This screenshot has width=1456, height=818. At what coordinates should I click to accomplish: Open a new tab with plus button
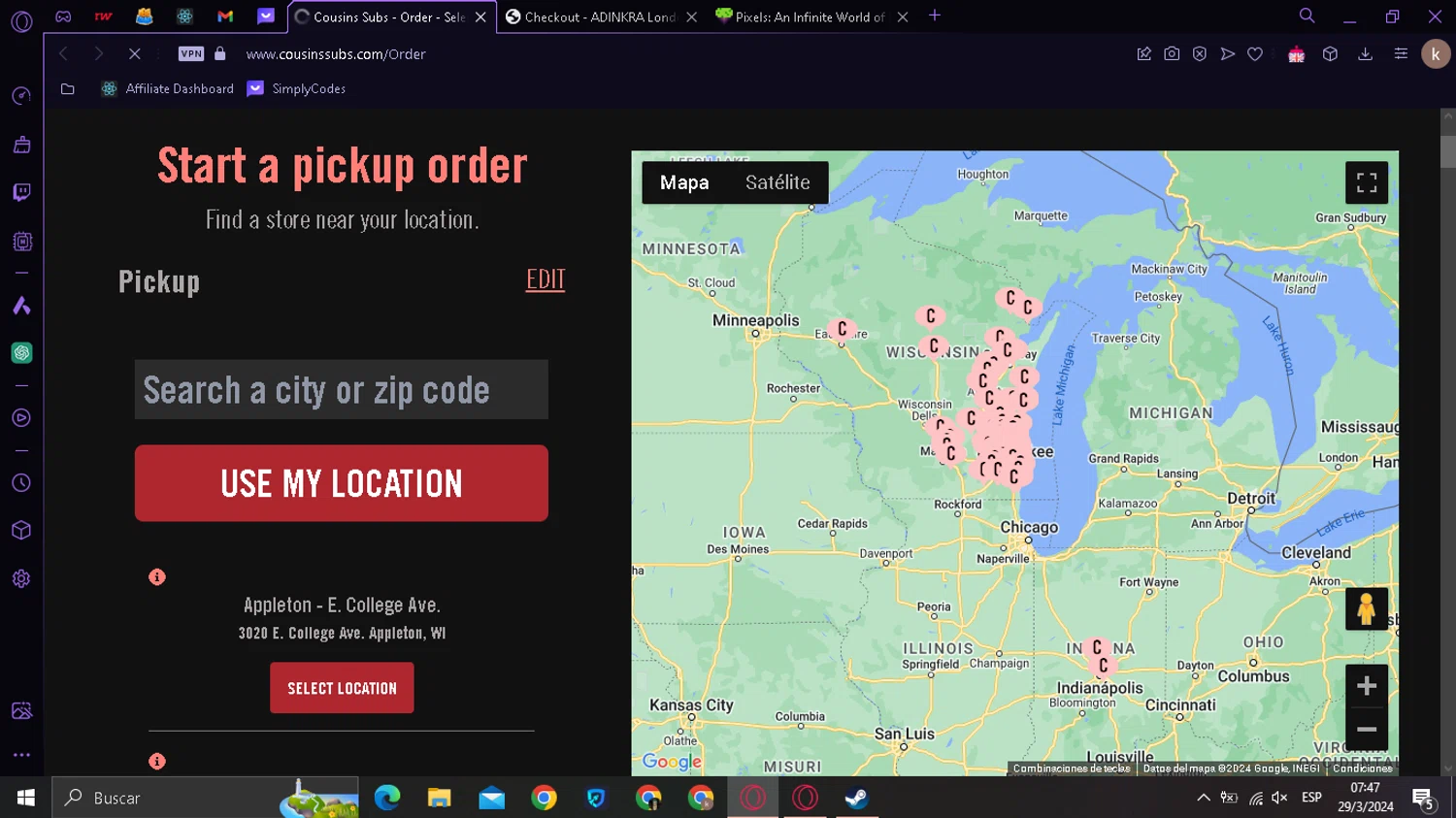[x=935, y=16]
